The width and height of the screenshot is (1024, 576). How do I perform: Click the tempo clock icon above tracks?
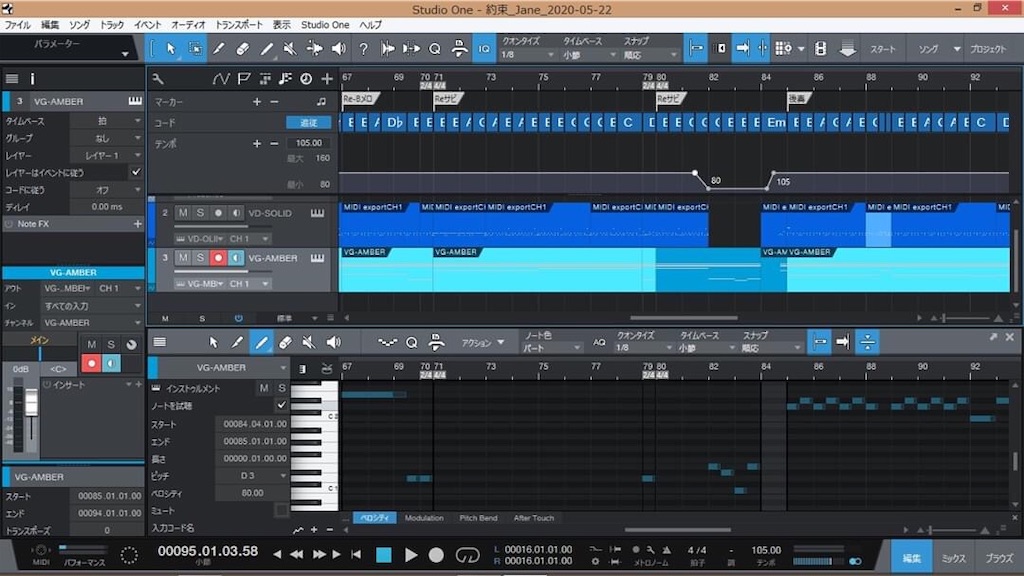(x=306, y=79)
